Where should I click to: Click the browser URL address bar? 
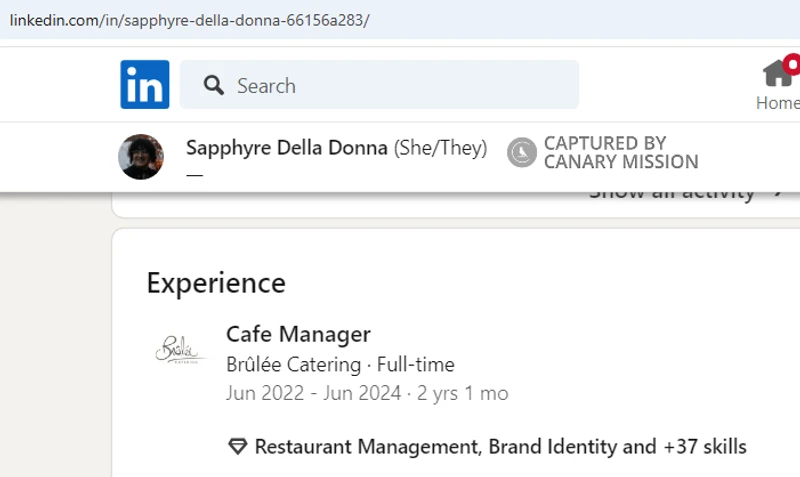(x=400, y=20)
